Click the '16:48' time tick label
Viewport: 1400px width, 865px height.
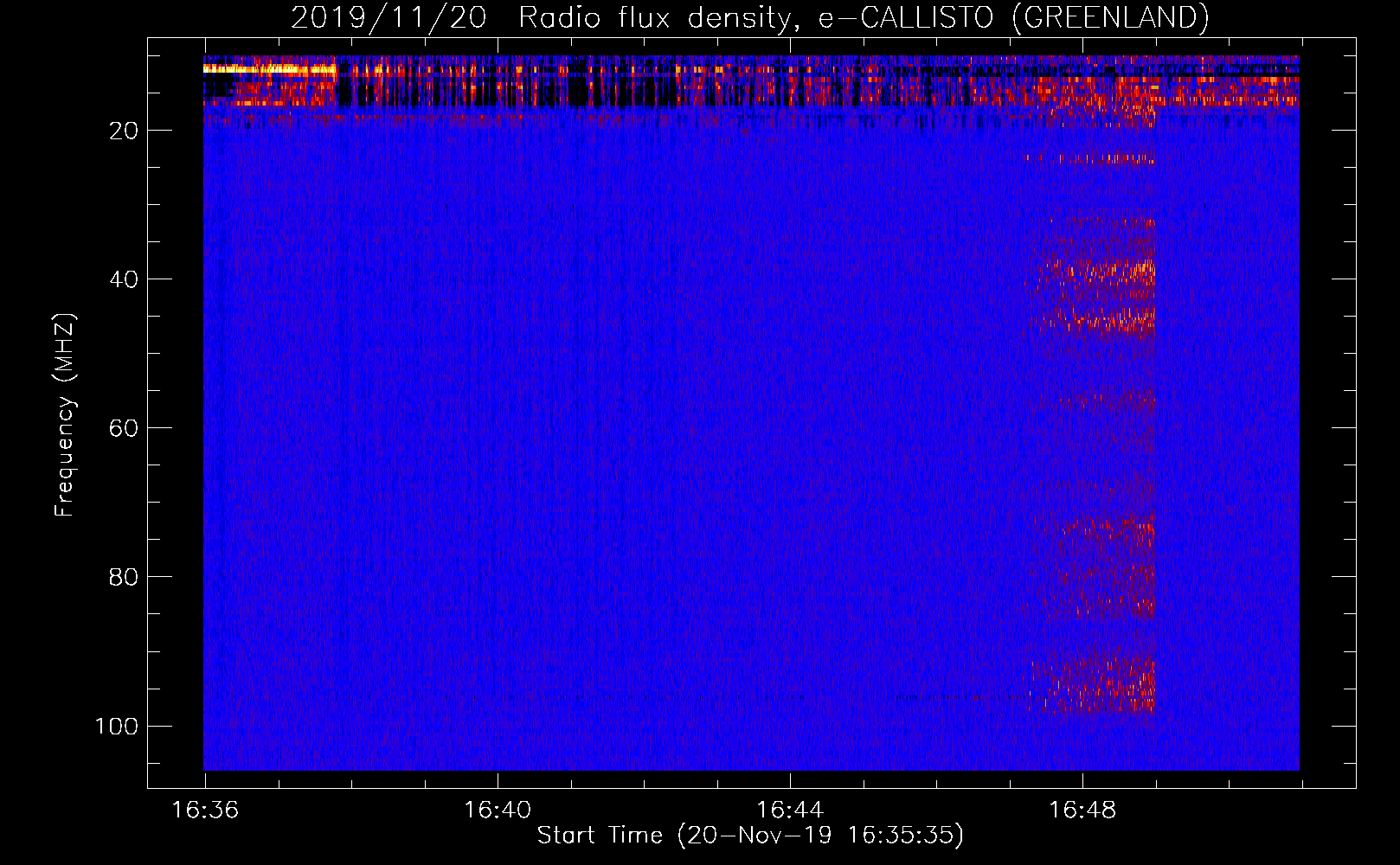[1082, 811]
